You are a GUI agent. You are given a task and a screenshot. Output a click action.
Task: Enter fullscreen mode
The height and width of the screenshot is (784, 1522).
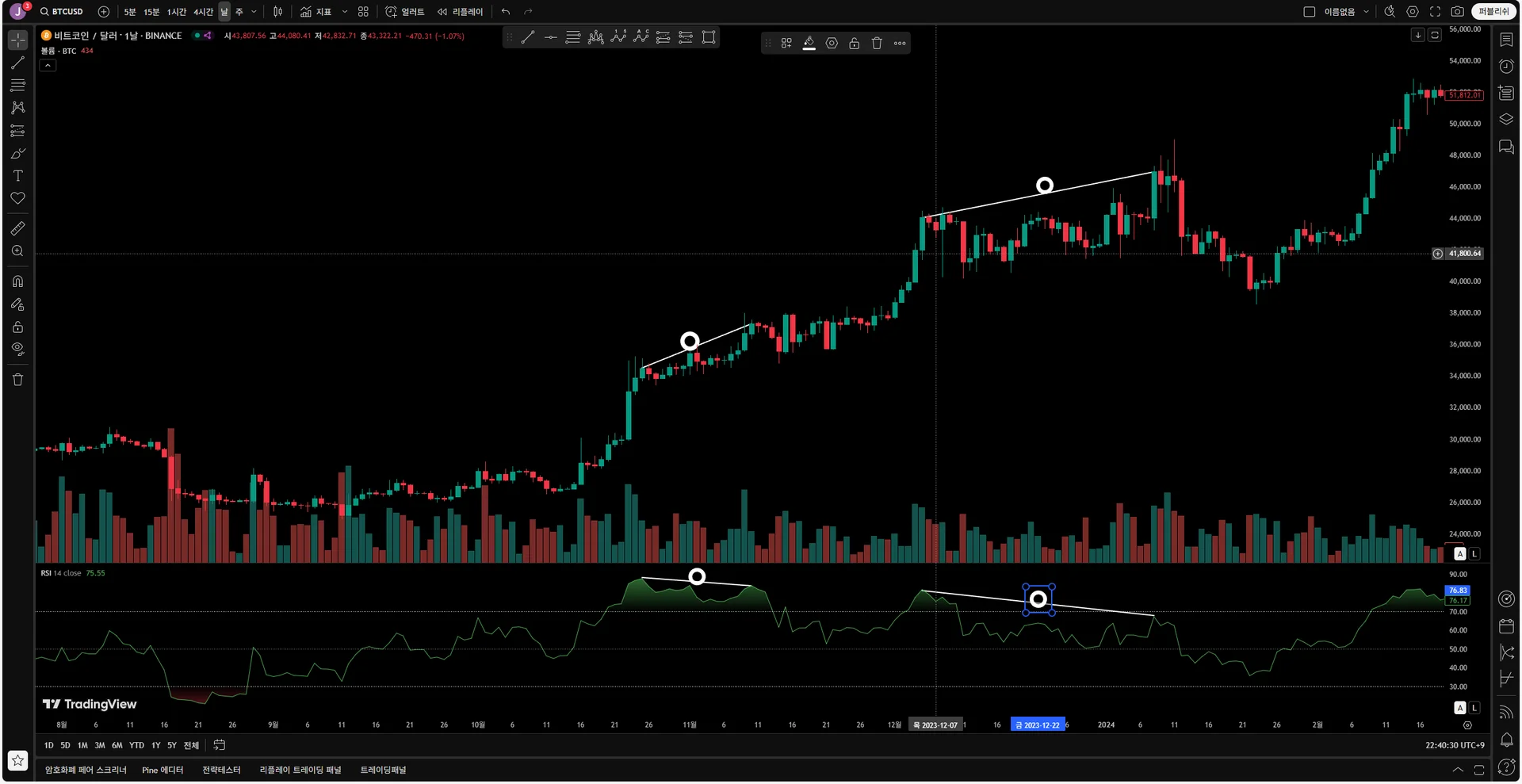1435,12
